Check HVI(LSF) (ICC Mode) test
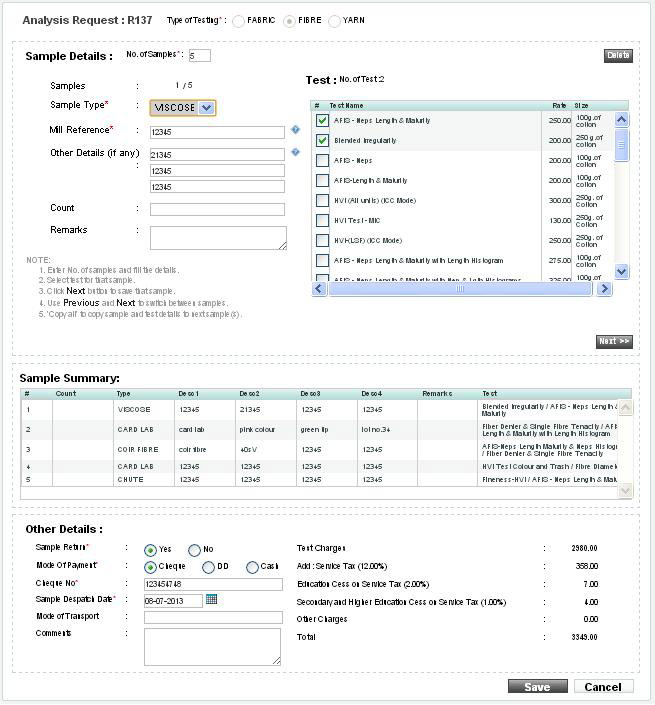This screenshot has width=655, height=705. [322, 241]
